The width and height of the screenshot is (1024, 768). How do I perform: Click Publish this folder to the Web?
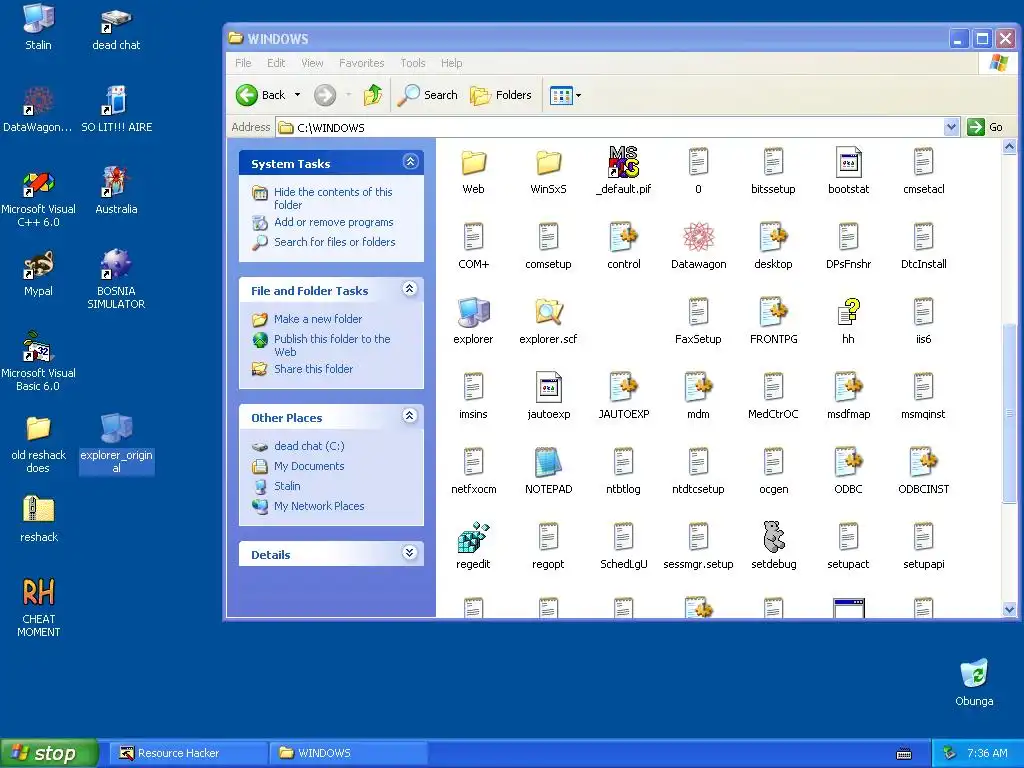click(332, 345)
